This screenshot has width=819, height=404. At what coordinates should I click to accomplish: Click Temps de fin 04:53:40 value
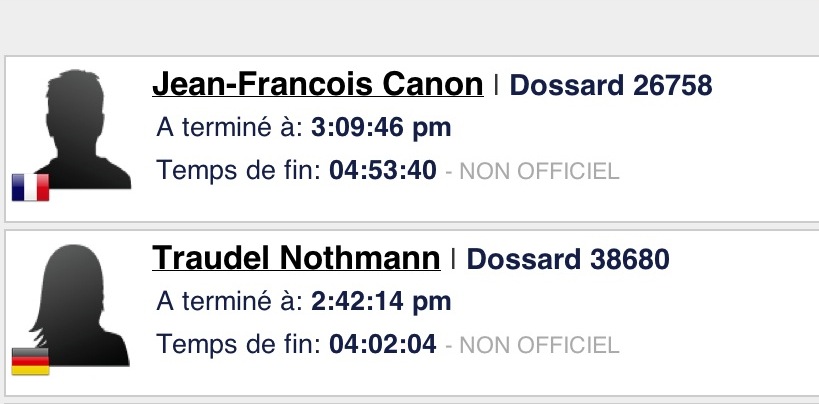click(x=383, y=170)
